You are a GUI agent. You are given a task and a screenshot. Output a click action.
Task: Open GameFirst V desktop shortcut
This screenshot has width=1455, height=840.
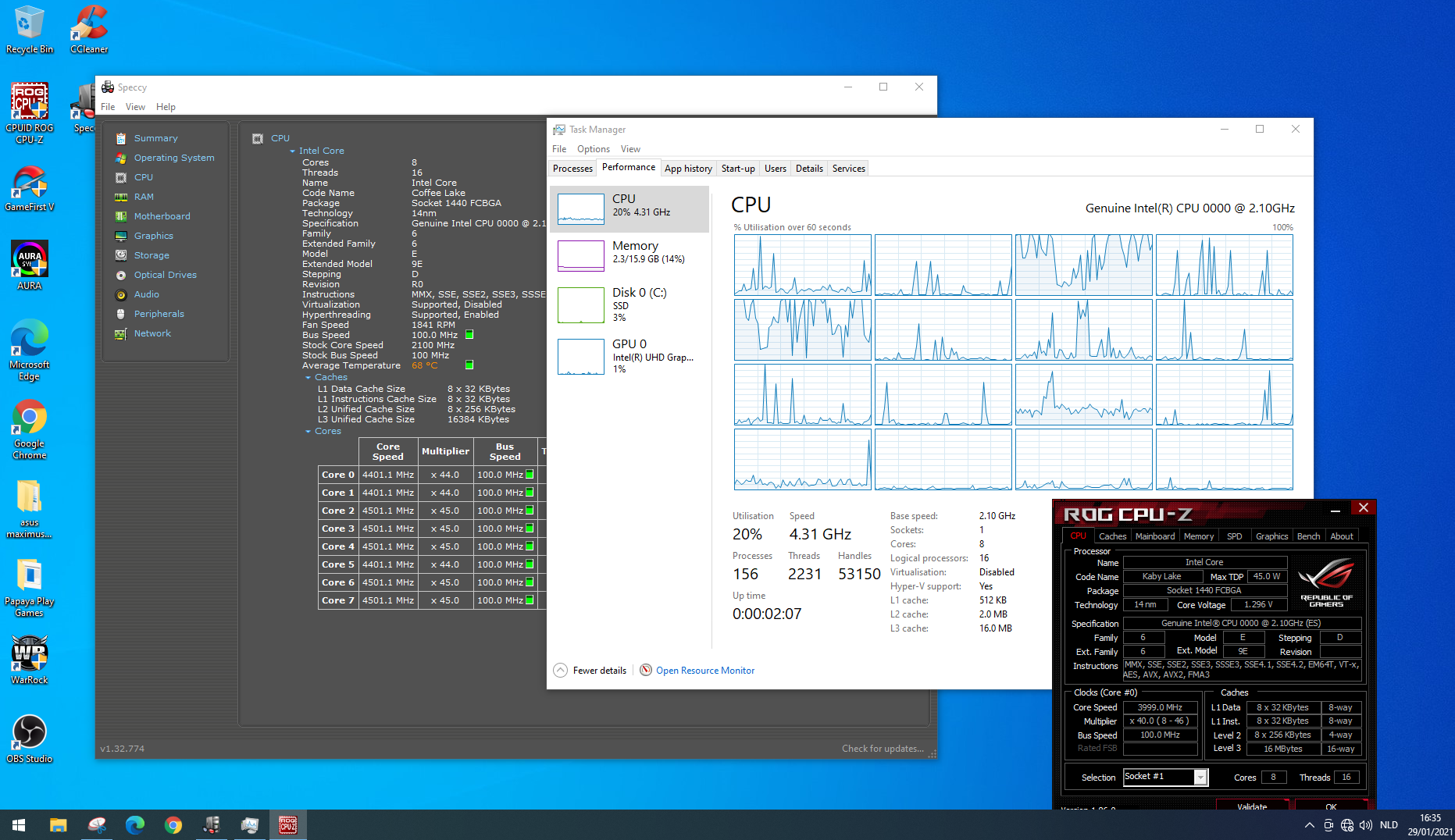pos(29,189)
